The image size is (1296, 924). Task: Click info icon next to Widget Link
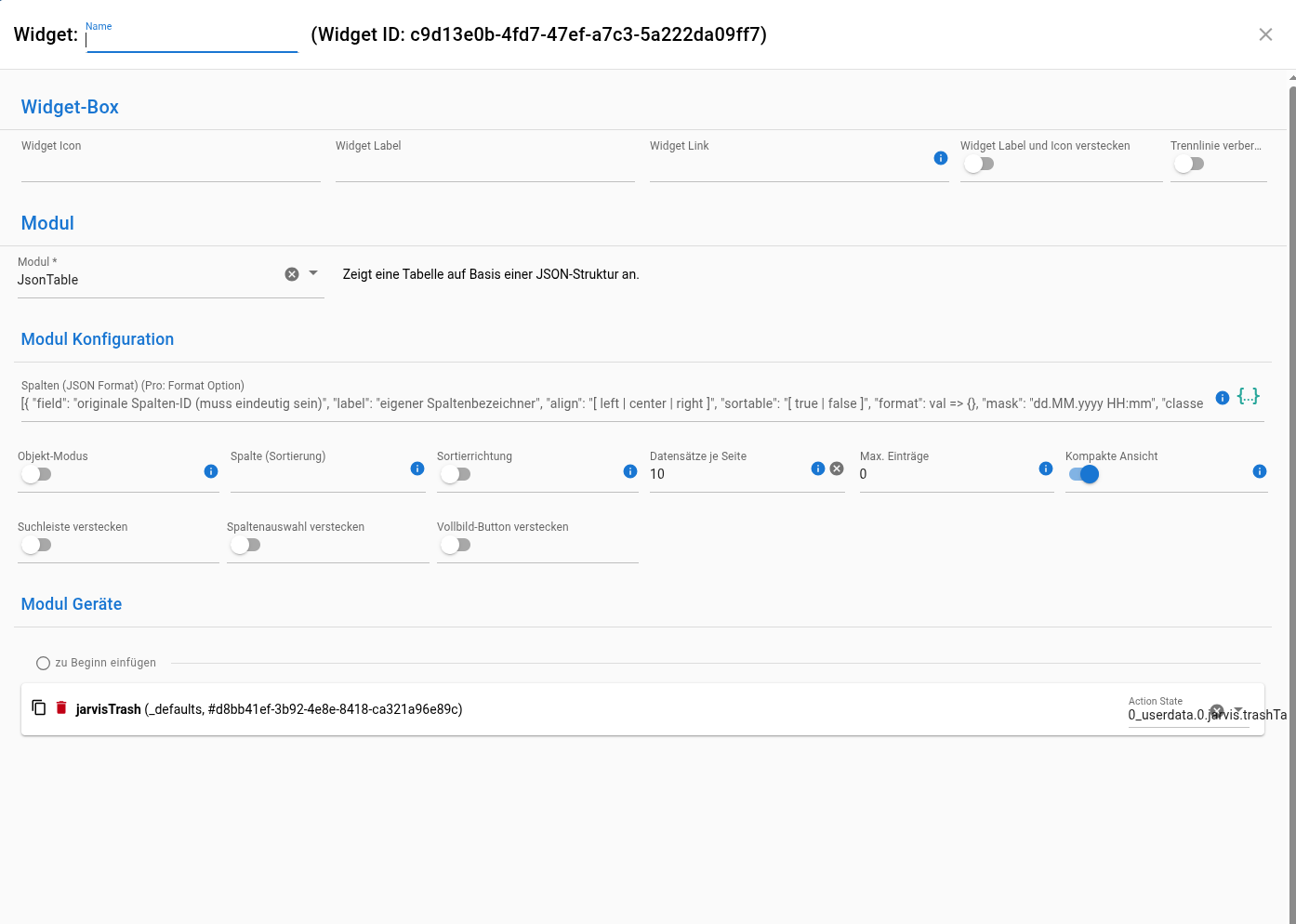coord(941,158)
